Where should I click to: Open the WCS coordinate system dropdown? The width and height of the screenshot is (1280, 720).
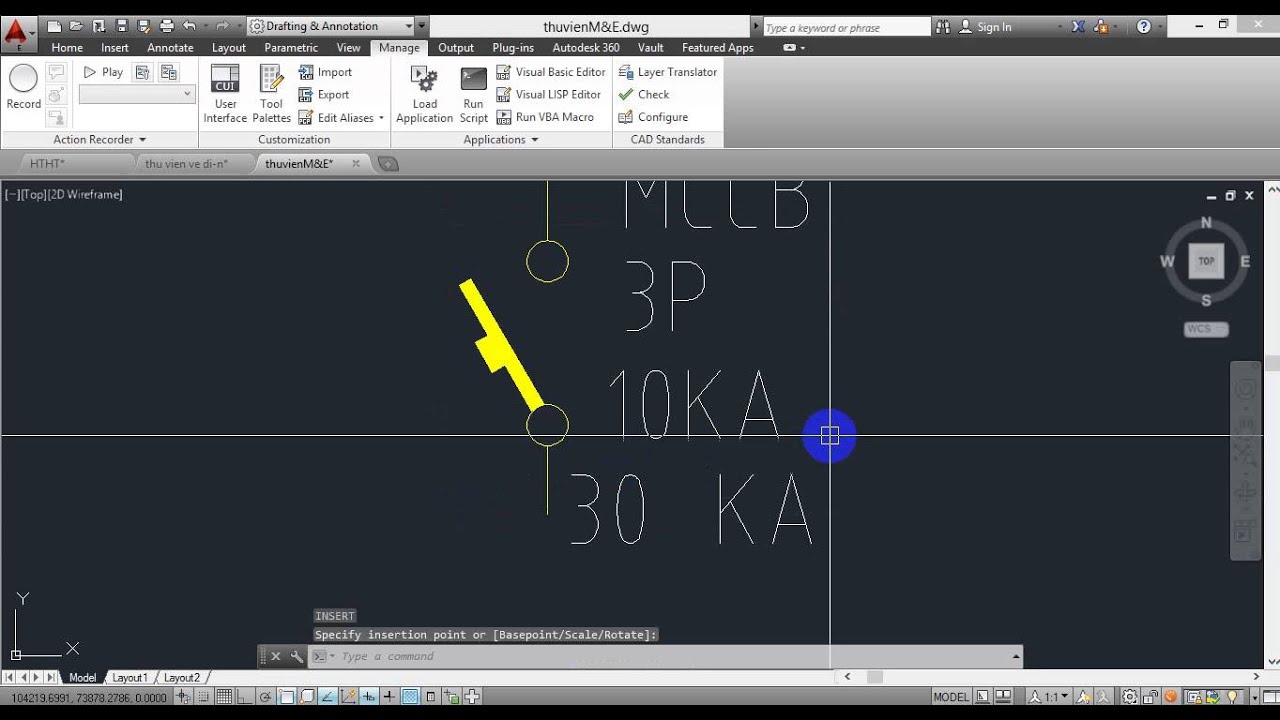1206,329
